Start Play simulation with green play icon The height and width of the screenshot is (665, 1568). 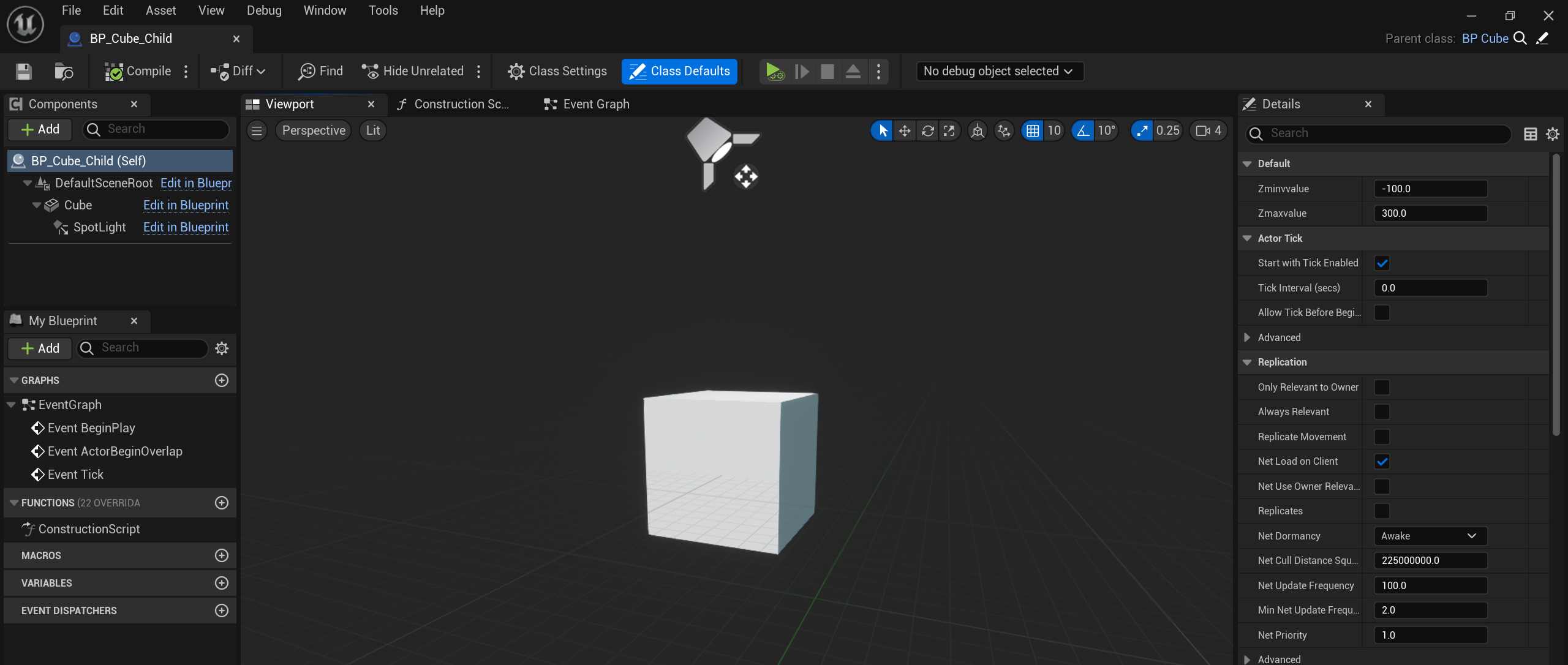(774, 72)
